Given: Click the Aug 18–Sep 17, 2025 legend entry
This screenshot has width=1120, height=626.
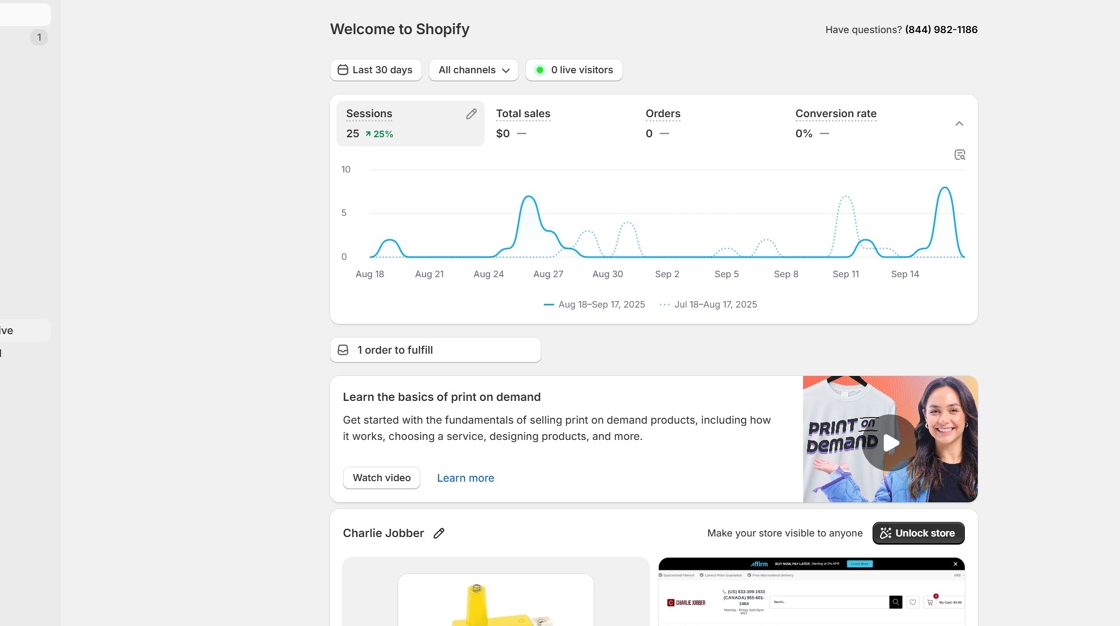Looking at the screenshot, I should 594,304.
